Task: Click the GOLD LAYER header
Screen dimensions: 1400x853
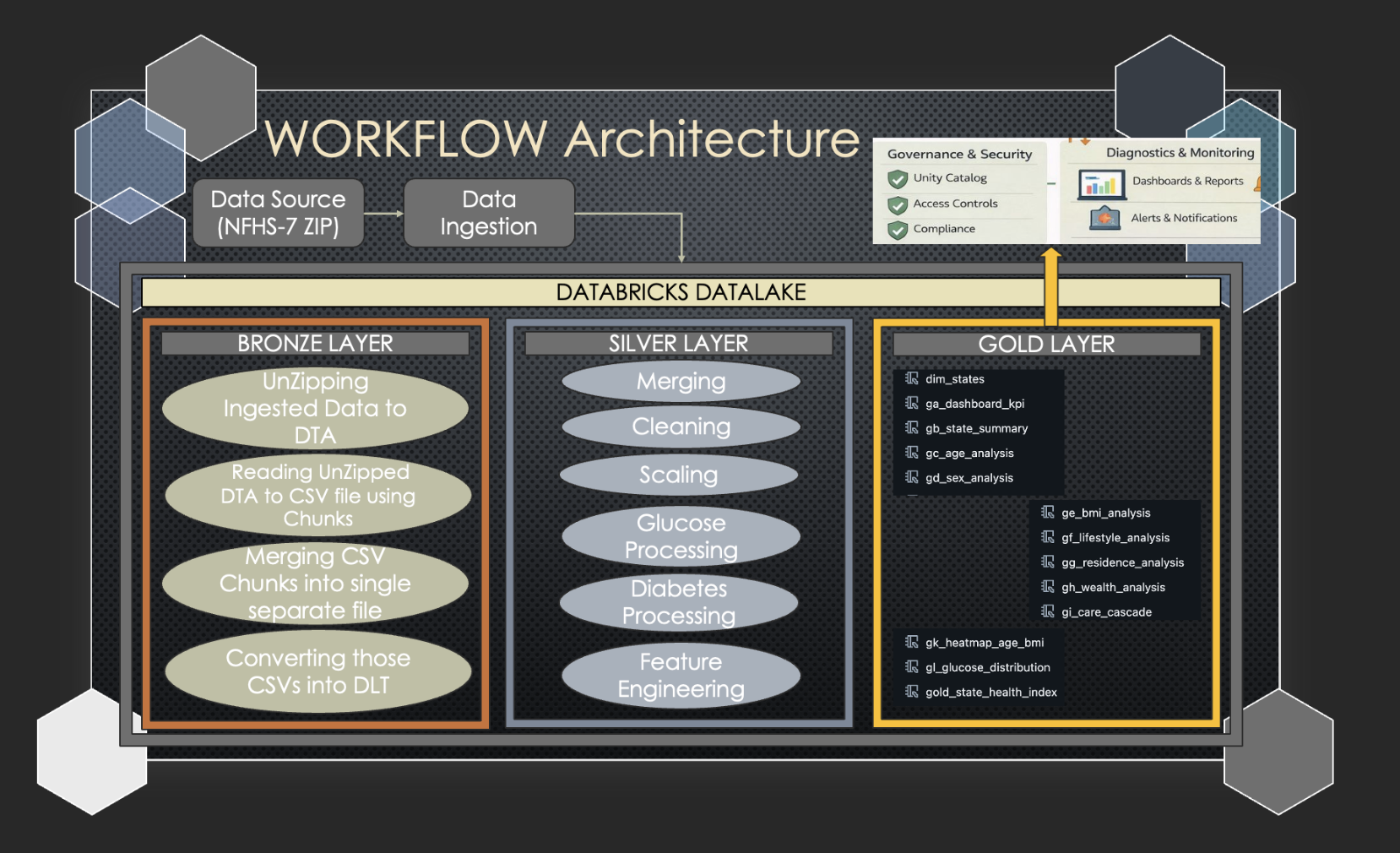Action: [1047, 344]
